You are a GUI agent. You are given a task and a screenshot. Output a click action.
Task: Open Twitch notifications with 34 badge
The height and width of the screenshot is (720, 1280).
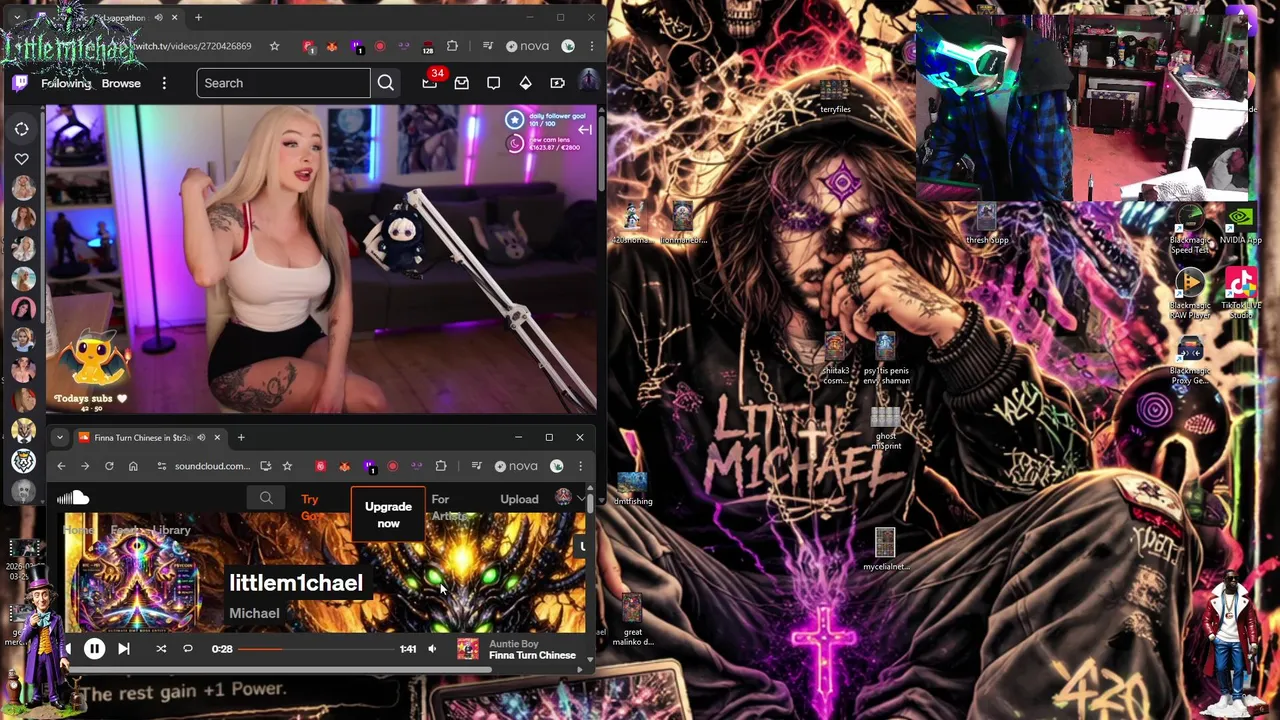click(x=431, y=81)
